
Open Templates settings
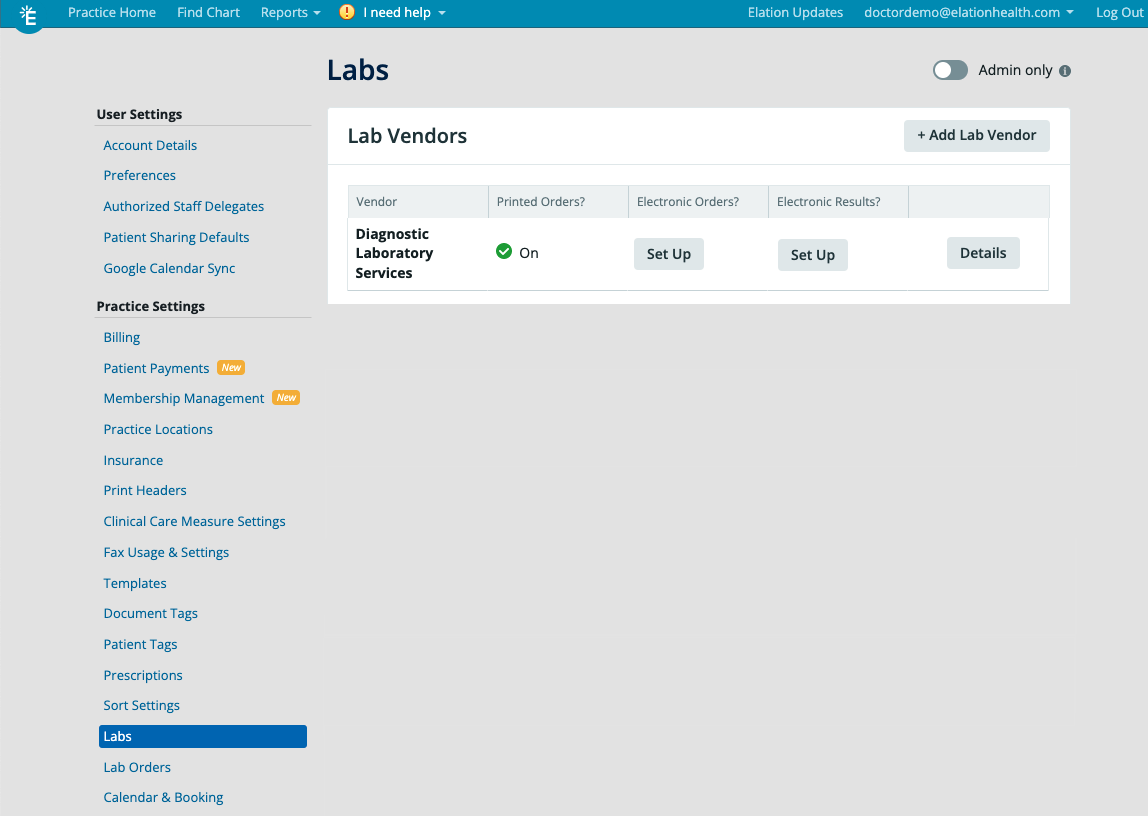tap(135, 583)
